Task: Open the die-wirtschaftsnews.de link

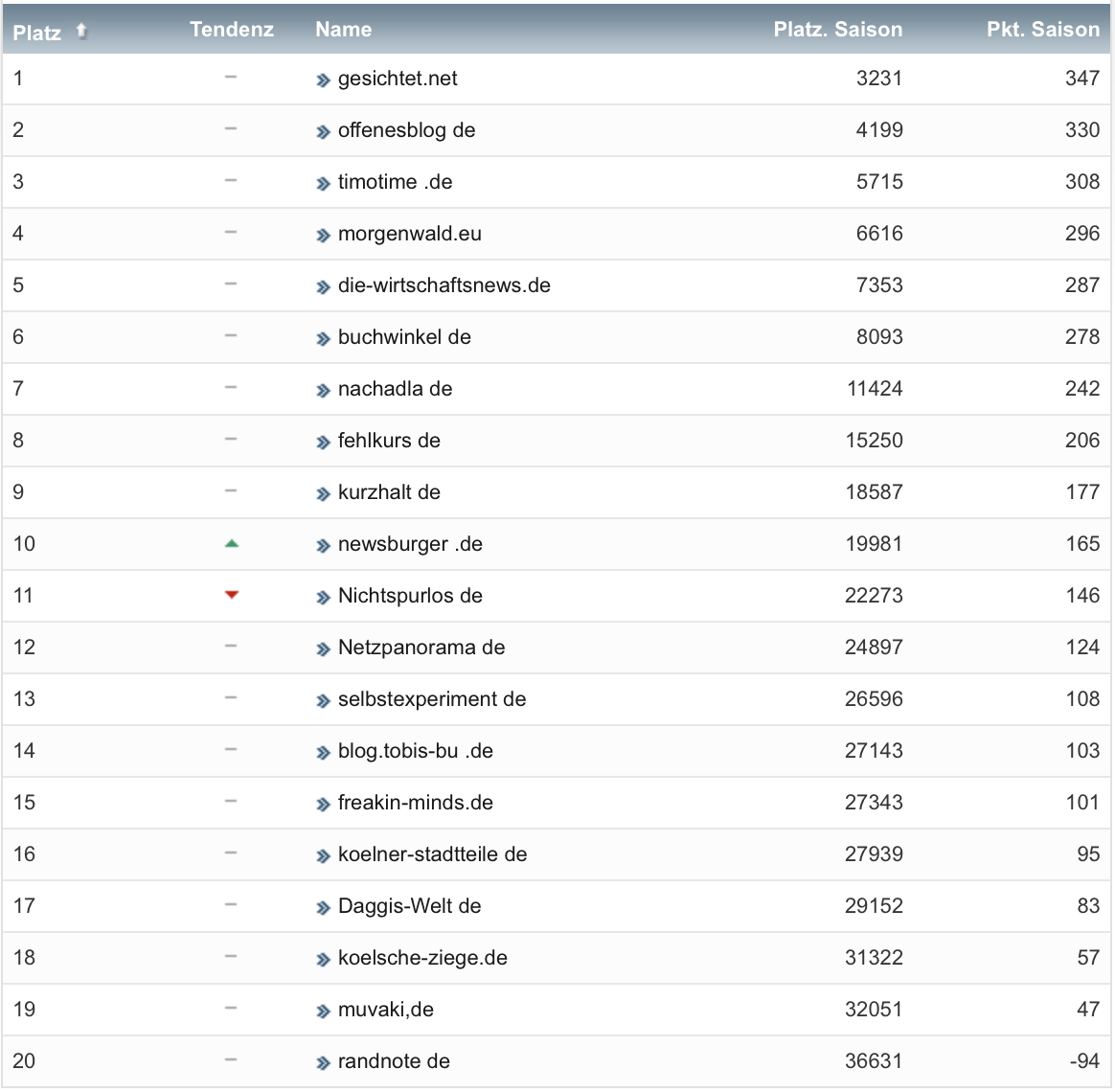Action: (444, 285)
